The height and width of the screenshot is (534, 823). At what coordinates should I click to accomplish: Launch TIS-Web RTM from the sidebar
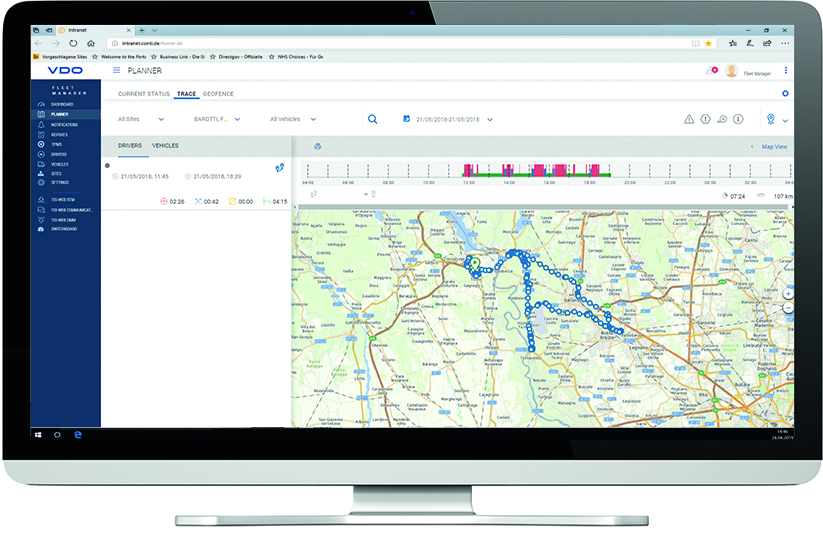[62, 200]
